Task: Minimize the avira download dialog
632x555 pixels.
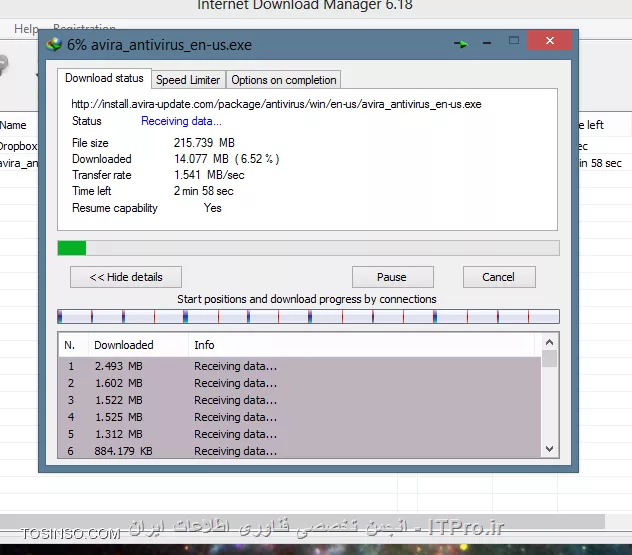Action: 487,43
